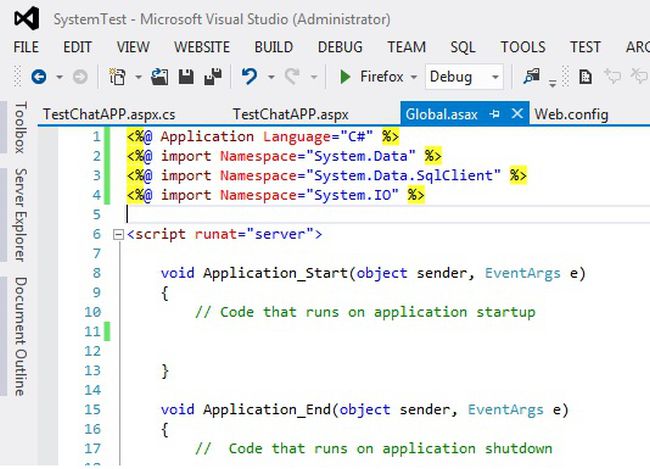Click the comment about application shutdown
Viewport: 650px width, 469px height.
(x=374, y=449)
